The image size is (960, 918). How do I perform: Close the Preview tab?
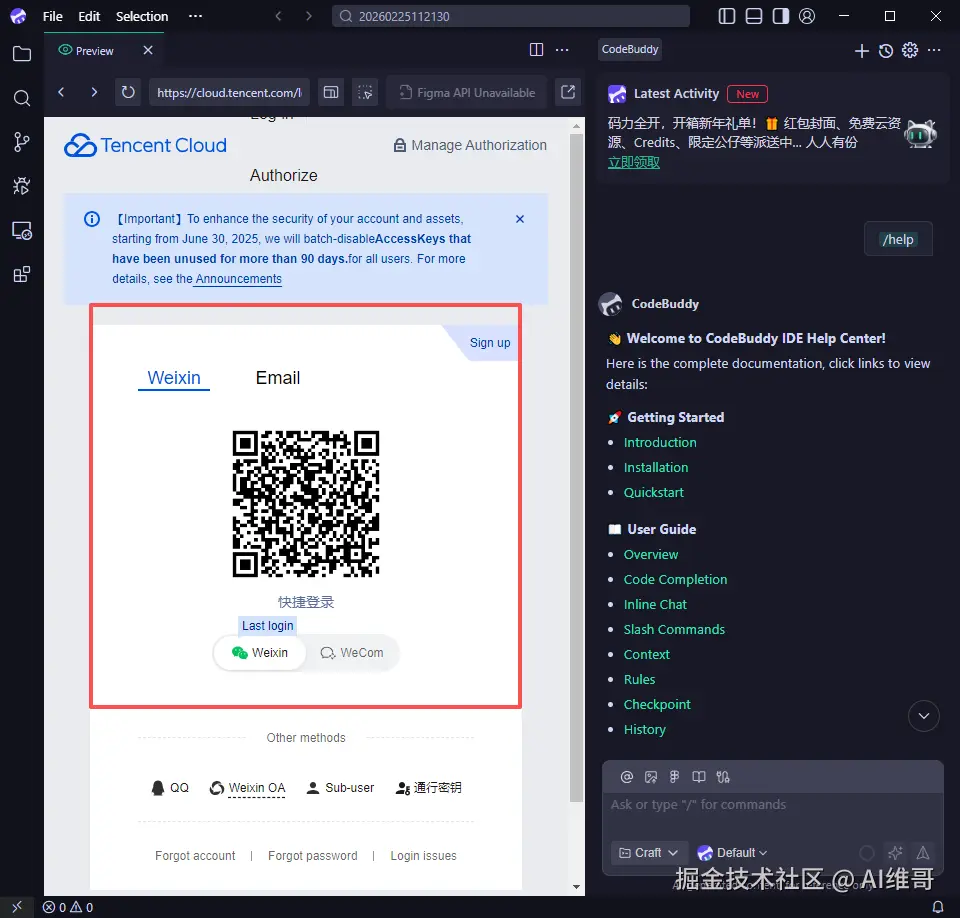pyautogui.click(x=148, y=50)
